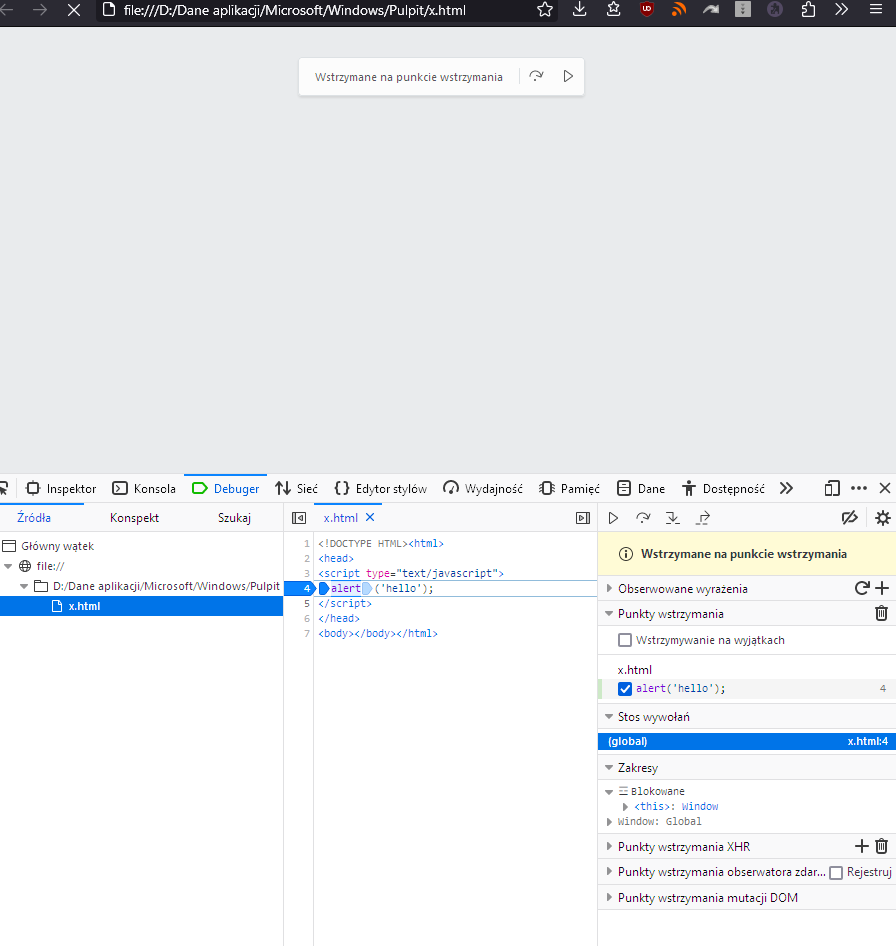Open the extensions puzzle icon
This screenshot has height=946, width=896.
tap(808, 9)
